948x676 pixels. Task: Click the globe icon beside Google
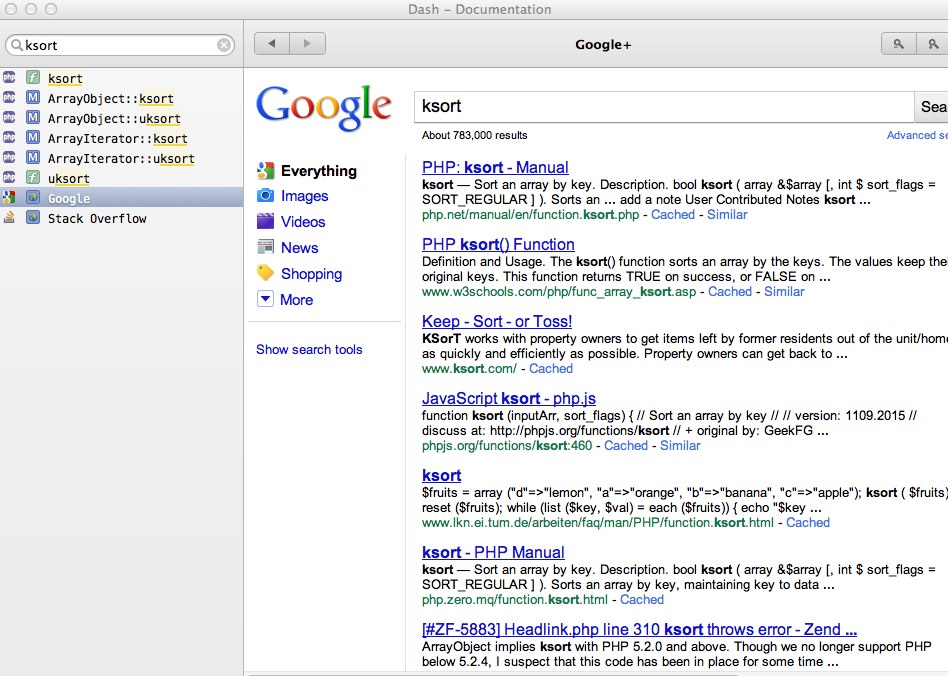click(x=33, y=197)
